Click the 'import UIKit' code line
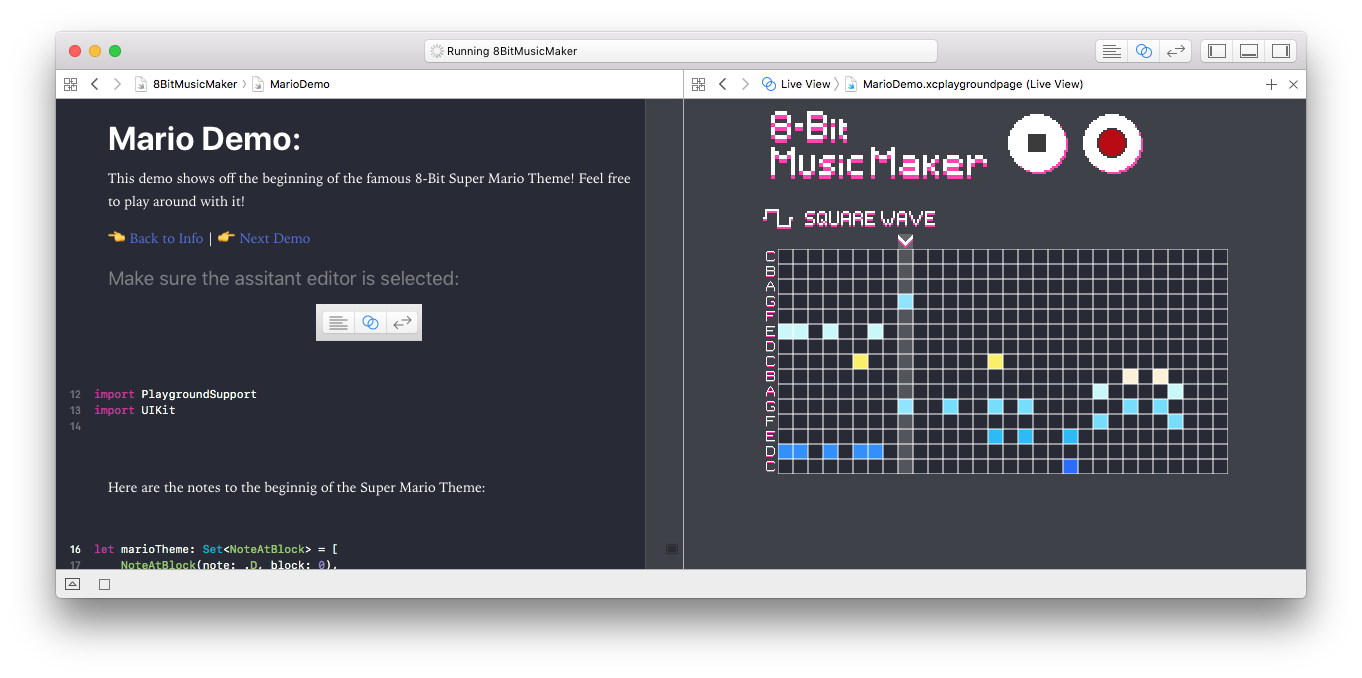 tap(135, 410)
